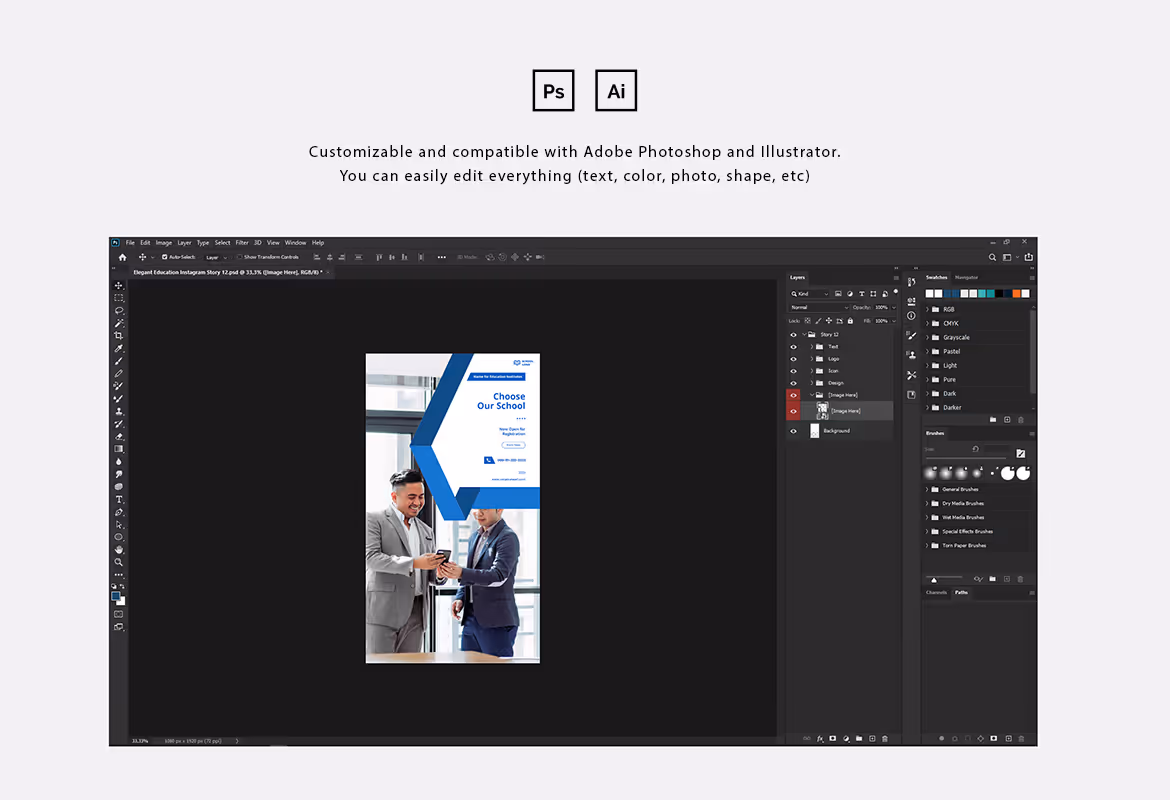Select the Eyedropper tool

coord(119,349)
